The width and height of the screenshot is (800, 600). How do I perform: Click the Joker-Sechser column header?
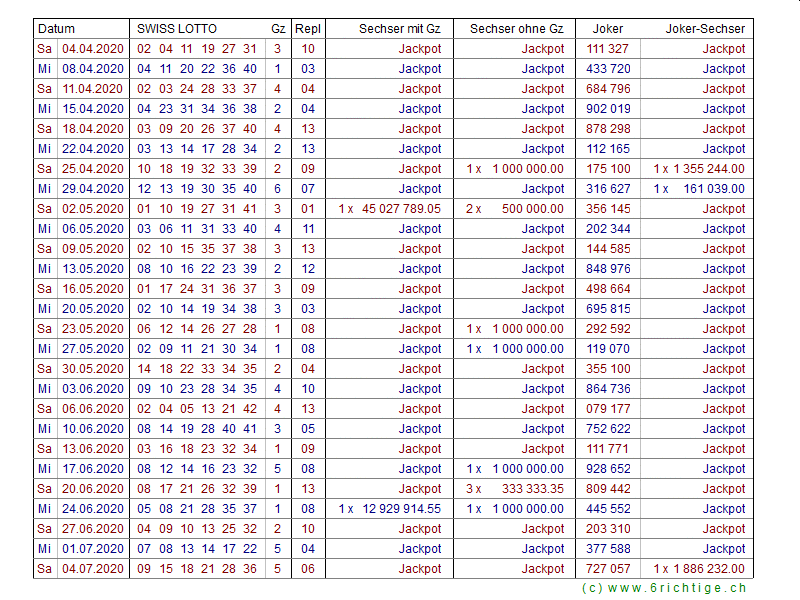point(705,29)
